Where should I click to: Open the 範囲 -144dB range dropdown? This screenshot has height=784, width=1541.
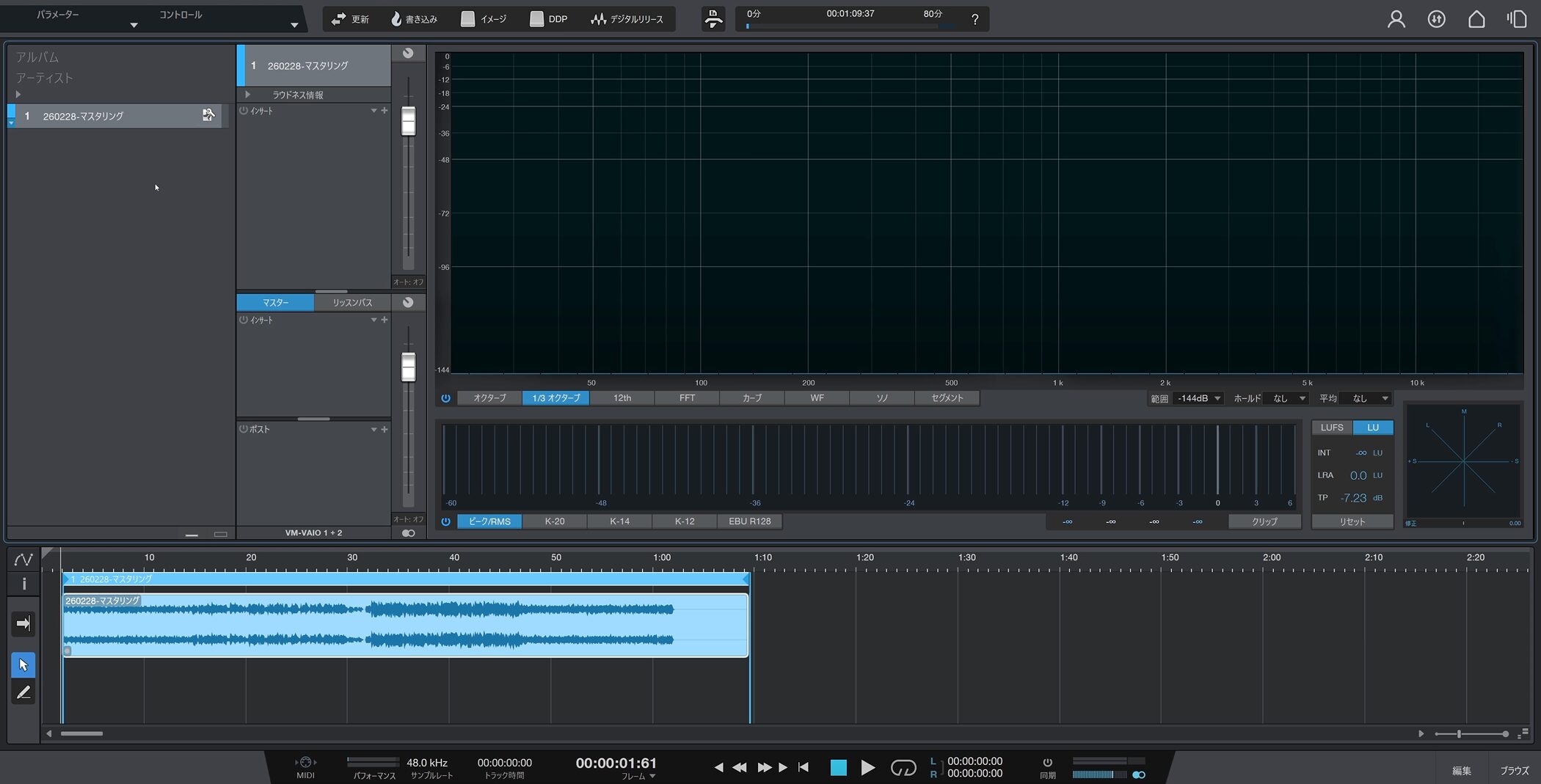tap(1198, 398)
